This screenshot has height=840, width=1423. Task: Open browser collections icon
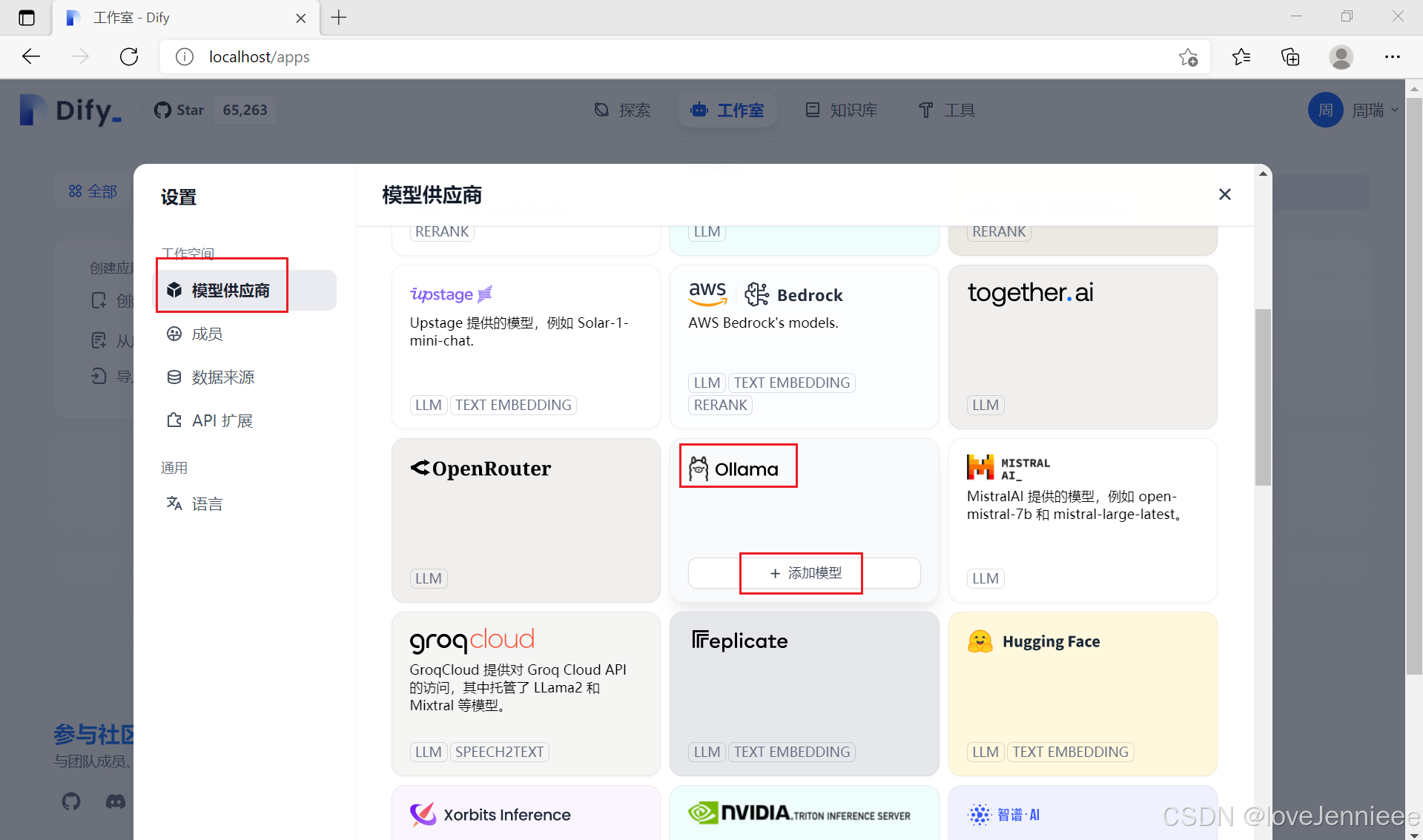1290,56
